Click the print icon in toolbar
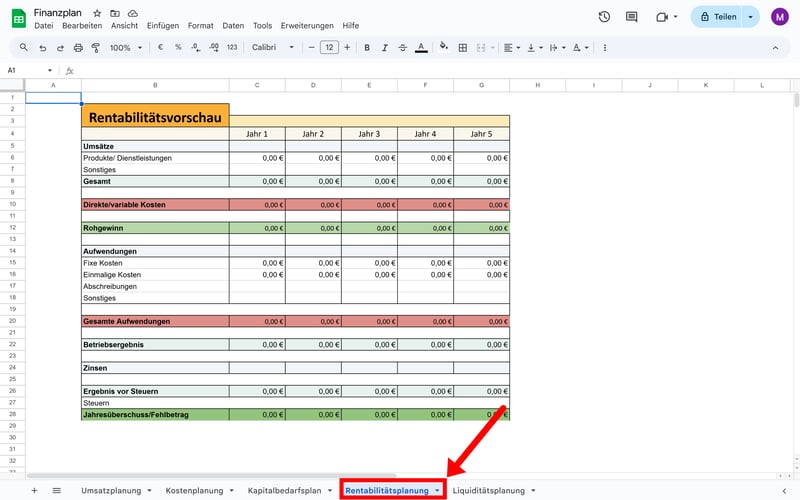The height and width of the screenshot is (500, 800). (x=76, y=47)
